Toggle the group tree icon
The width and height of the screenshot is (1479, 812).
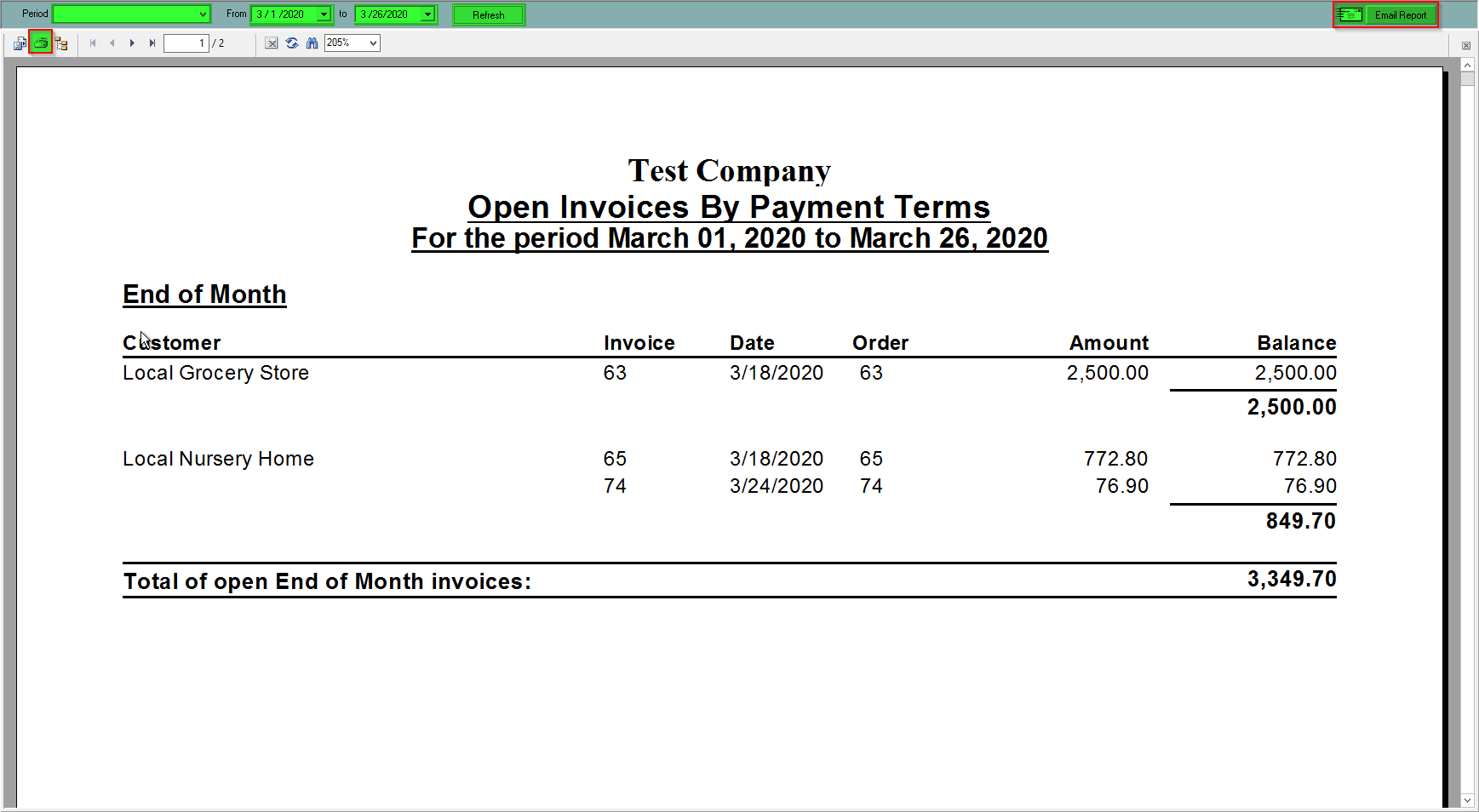[61, 43]
